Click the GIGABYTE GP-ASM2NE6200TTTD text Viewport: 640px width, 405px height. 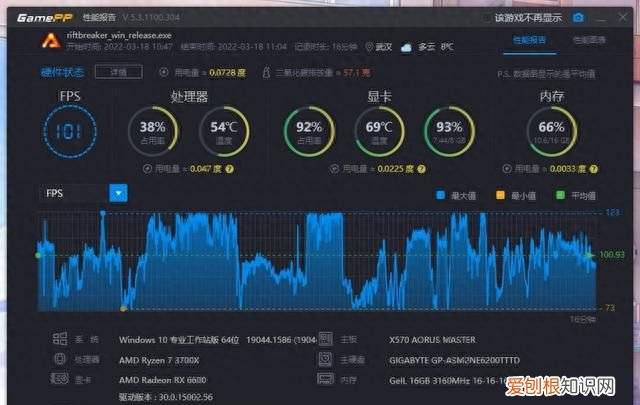click(x=454, y=360)
